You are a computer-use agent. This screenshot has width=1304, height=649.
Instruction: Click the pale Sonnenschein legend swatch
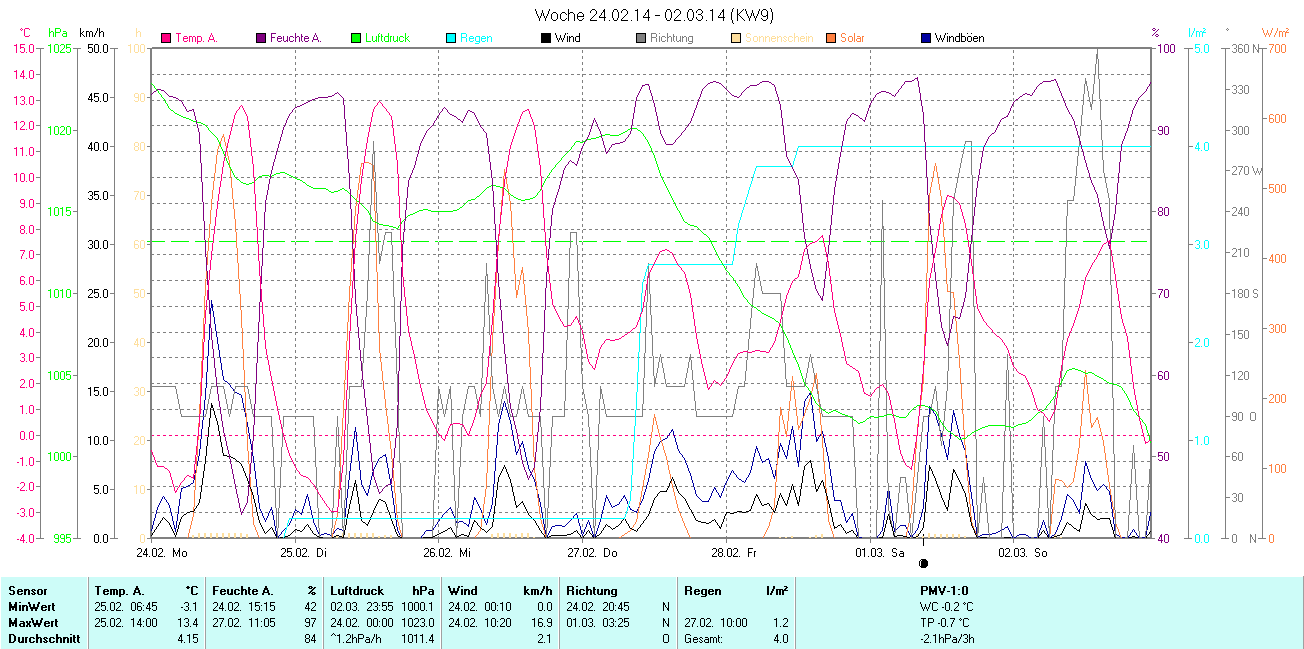[736, 39]
